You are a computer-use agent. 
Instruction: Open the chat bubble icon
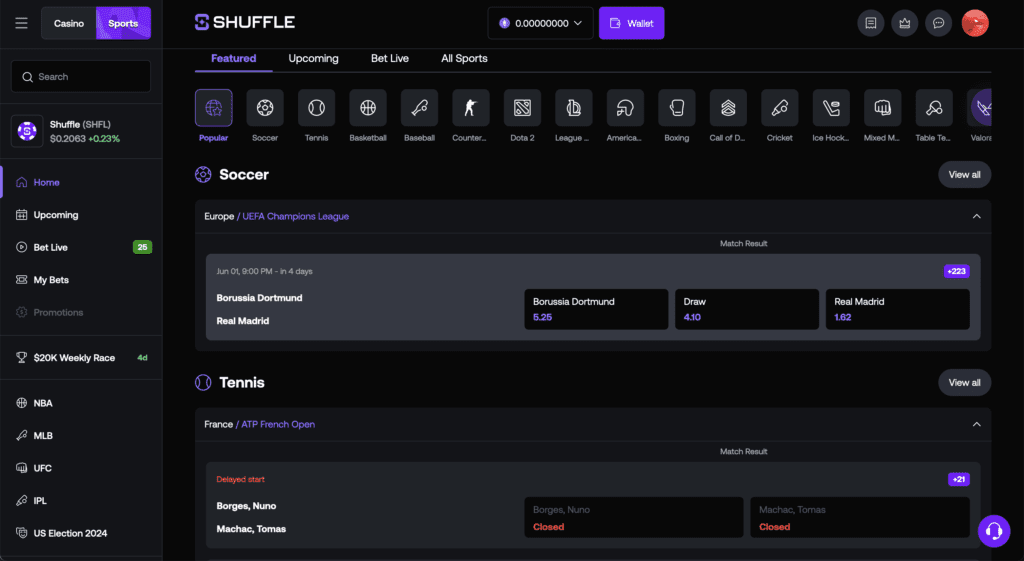coord(938,23)
